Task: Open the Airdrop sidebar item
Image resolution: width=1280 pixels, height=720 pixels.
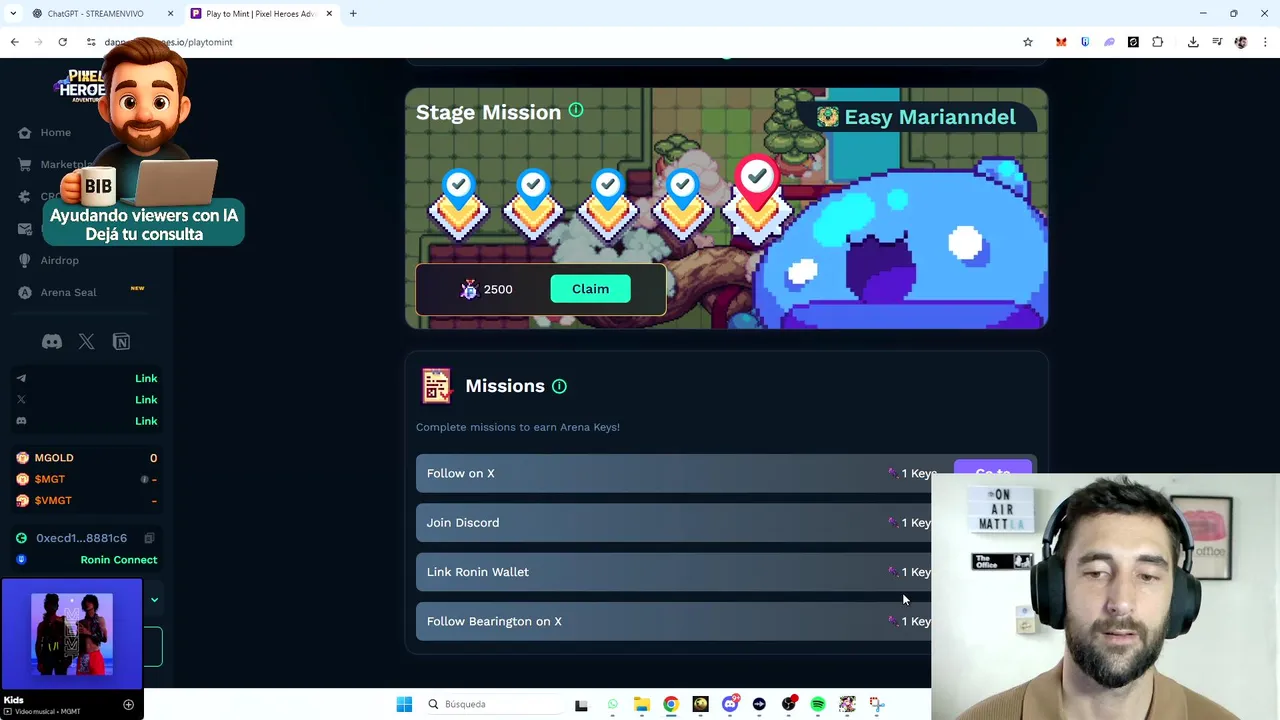Action: pos(49,260)
